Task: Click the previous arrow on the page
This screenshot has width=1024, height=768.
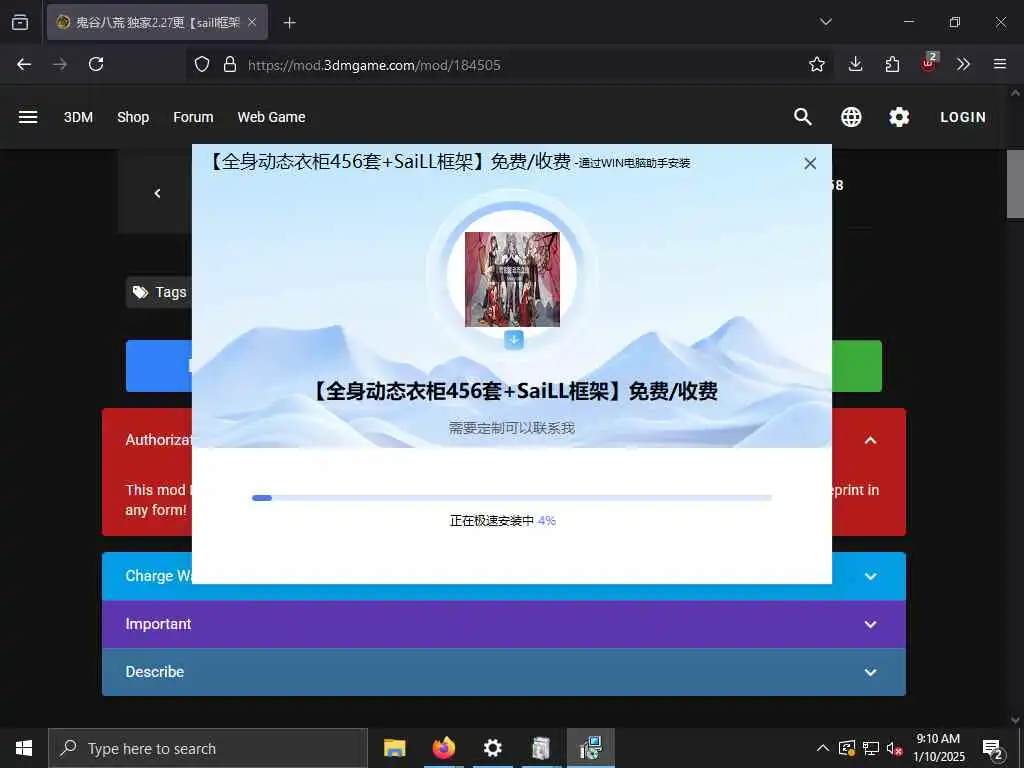Action: [157, 193]
